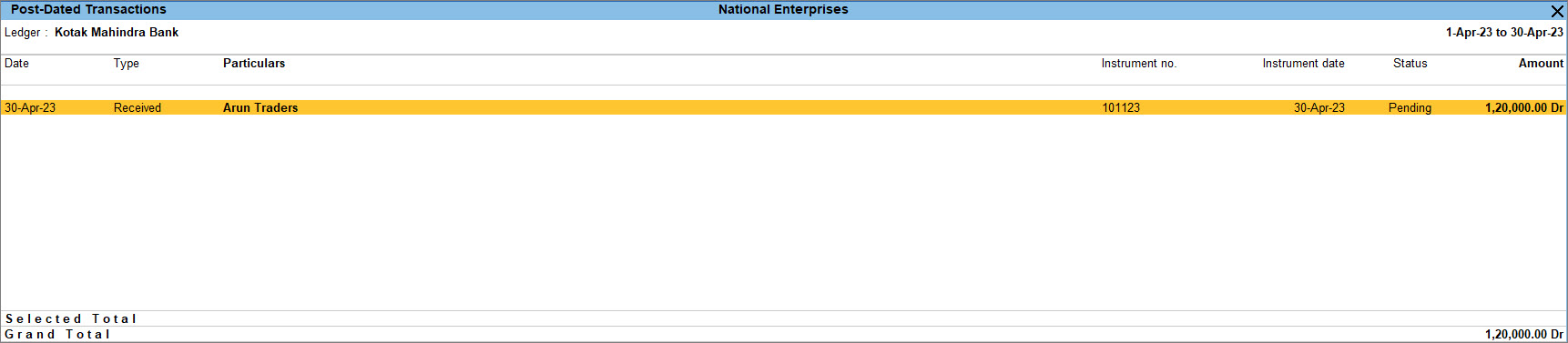Screen dimensions: 1568x343
Task: Click the Pending status cell
Action: click(x=1410, y=107)
